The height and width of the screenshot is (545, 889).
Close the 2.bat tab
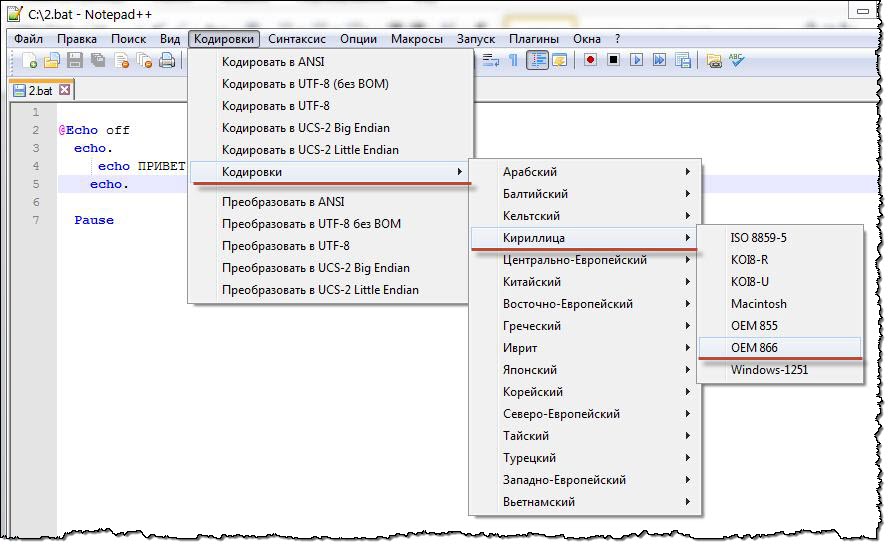click(x=65, y=90)
